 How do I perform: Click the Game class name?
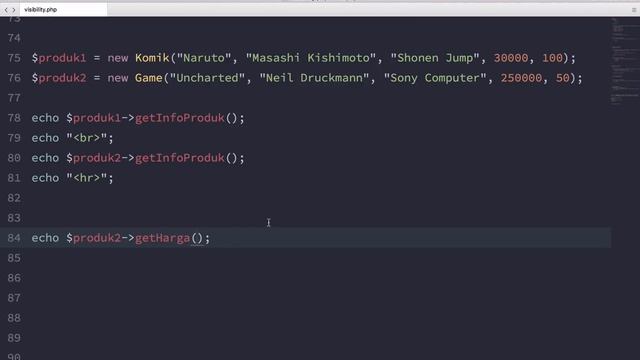tap(149, 78)
